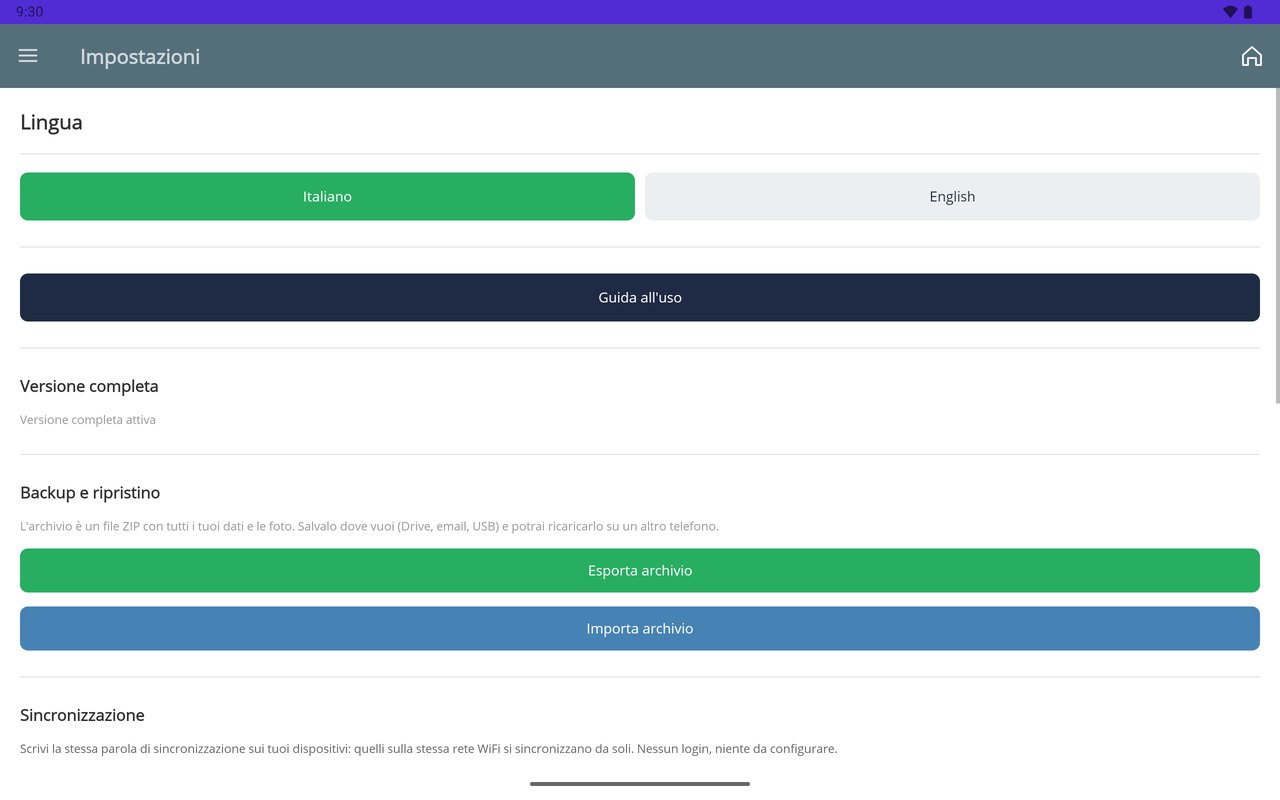Image resolution: width=1280 pixels, height=800 pixels.
Task: Click the Backup e ripristino heading
Action: [x=90, y=493]
